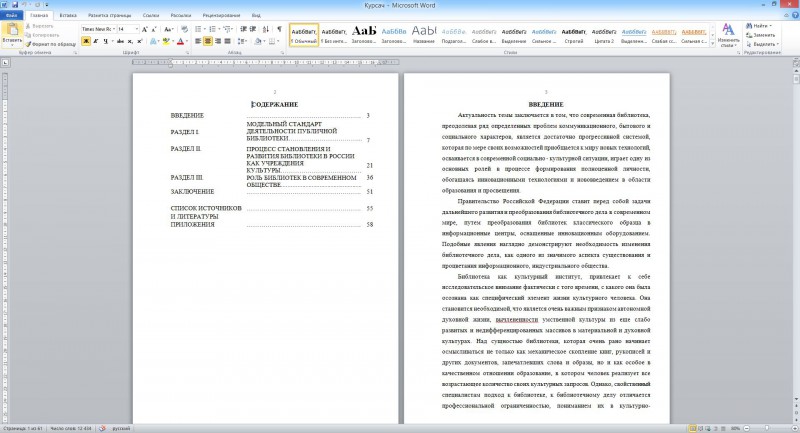Open the Change Styles (Изменить стили) menu
The image size is (800, 433).
pos(728,35)
